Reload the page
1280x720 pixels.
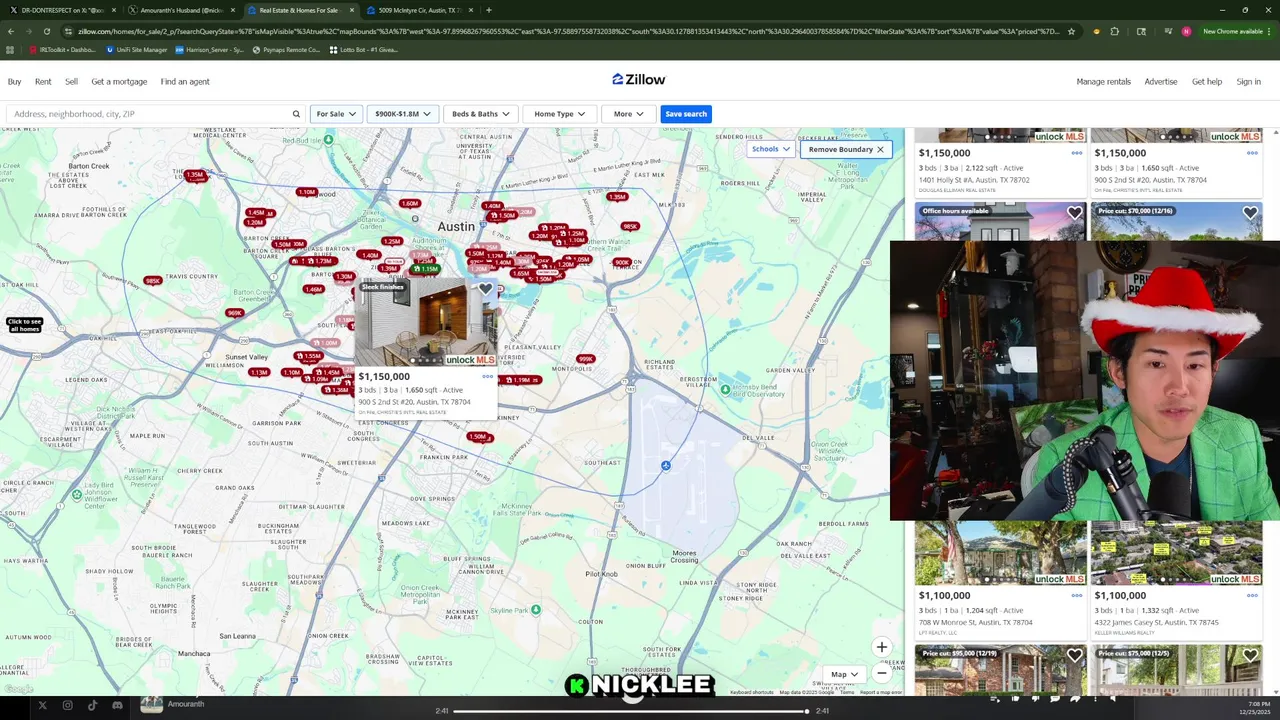pos(49,31)
